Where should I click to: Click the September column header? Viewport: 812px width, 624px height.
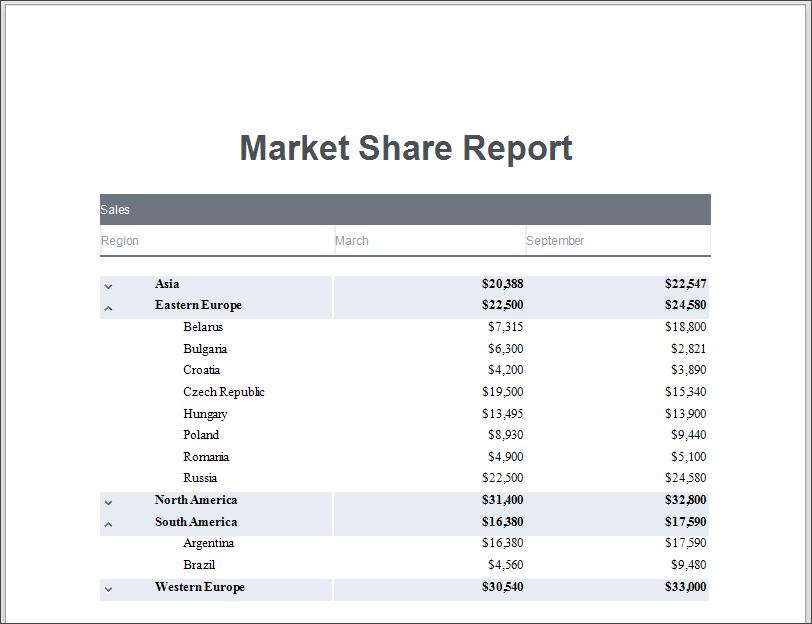coord(555,240)
